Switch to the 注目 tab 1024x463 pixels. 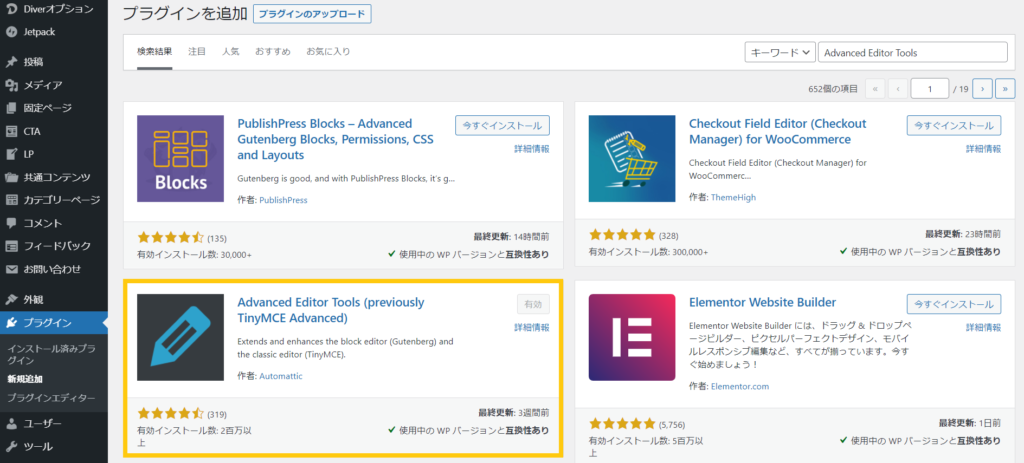click(x=197, y=52)
